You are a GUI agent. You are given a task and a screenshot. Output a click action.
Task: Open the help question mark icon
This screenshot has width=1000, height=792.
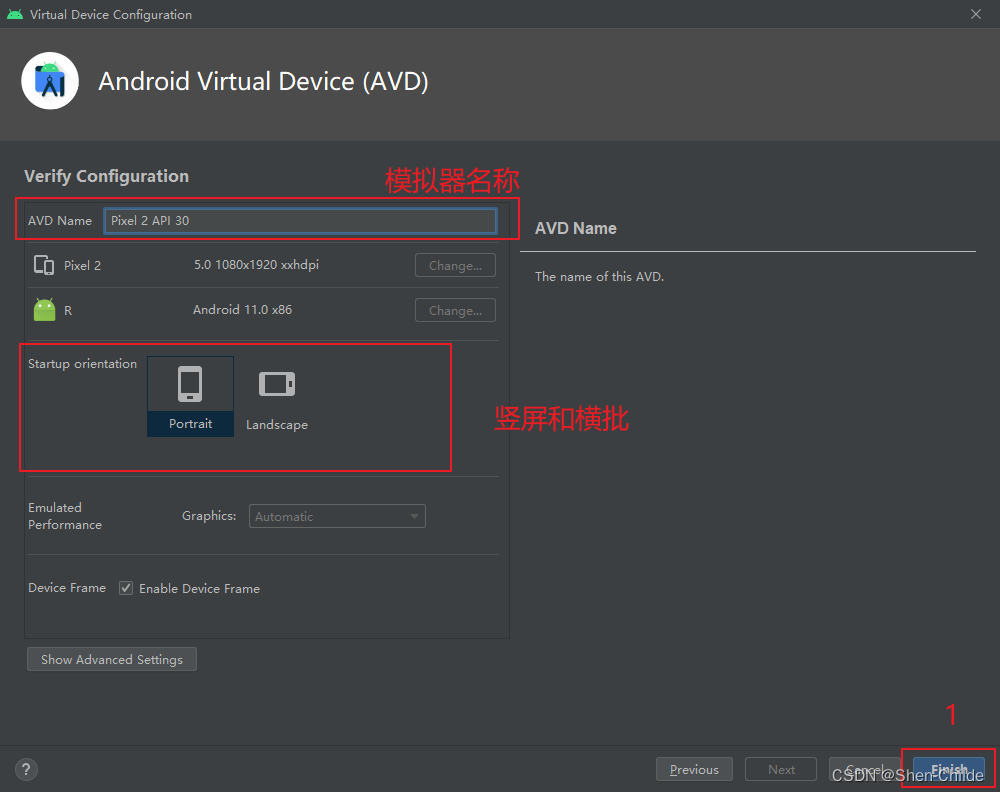tap(26, 769)
